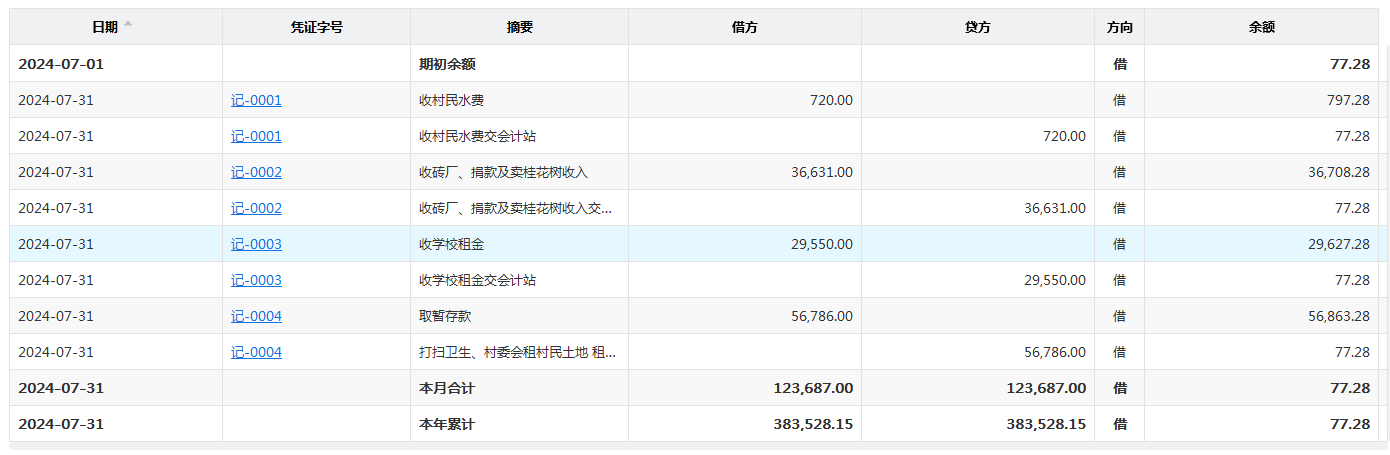The height and width of the screenshot is (455, 1390).
Task: Select the 期初余额 opening balance row
Action: (x=447, y=64)
